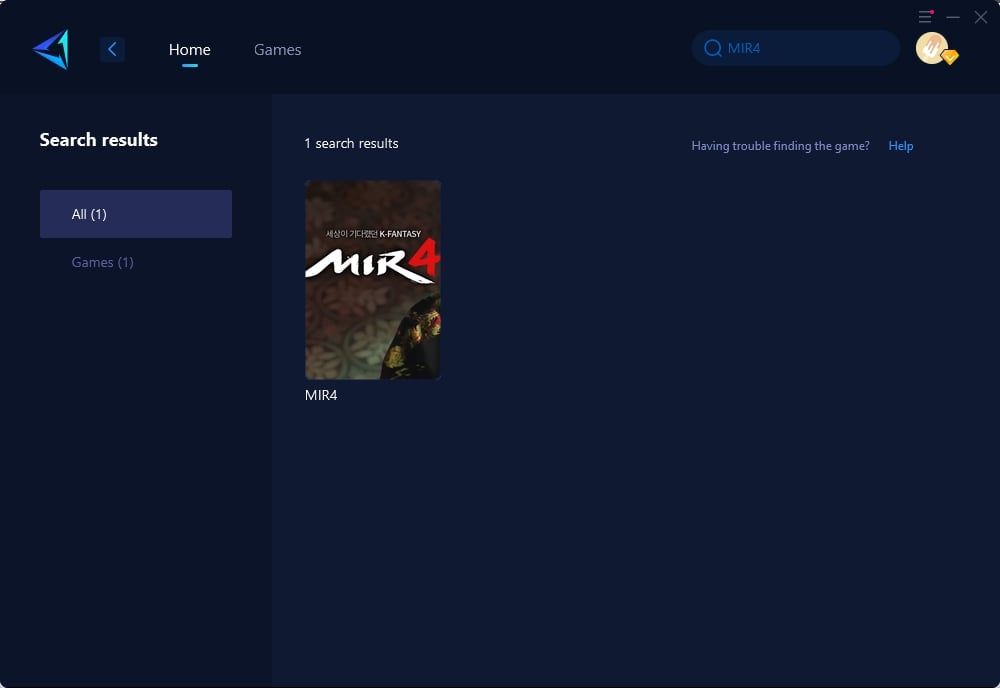Image resolution: width=1000 pixels, height=688 pixels.
Task: Focus the MIR4 search field
Action: click(x=795, y=48)
